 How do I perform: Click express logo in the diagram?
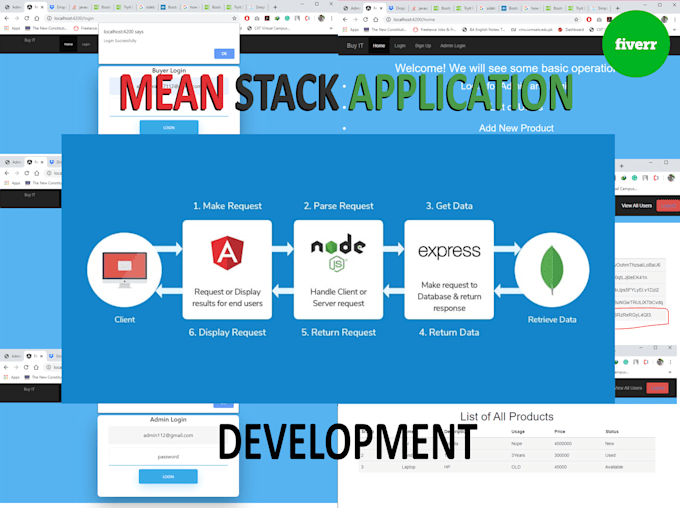[x=449, y=251]
